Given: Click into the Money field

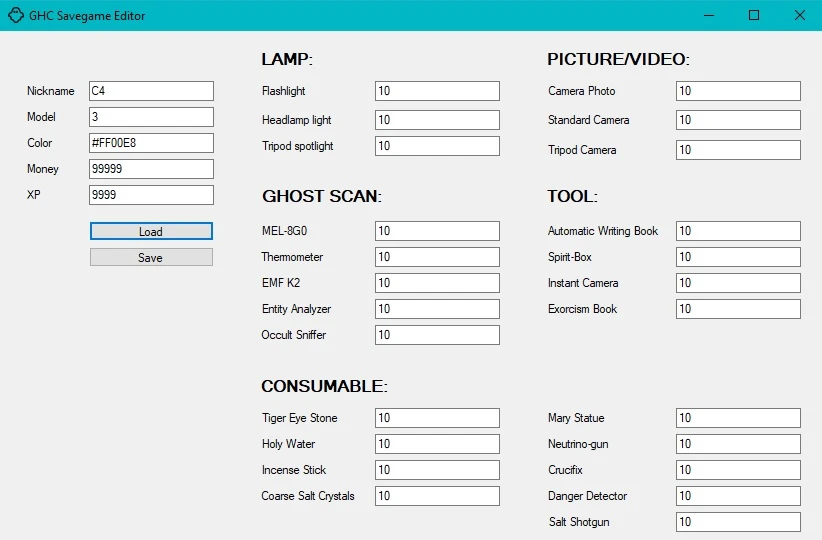Looking at the screenshot, I should (x=151, y=169).
